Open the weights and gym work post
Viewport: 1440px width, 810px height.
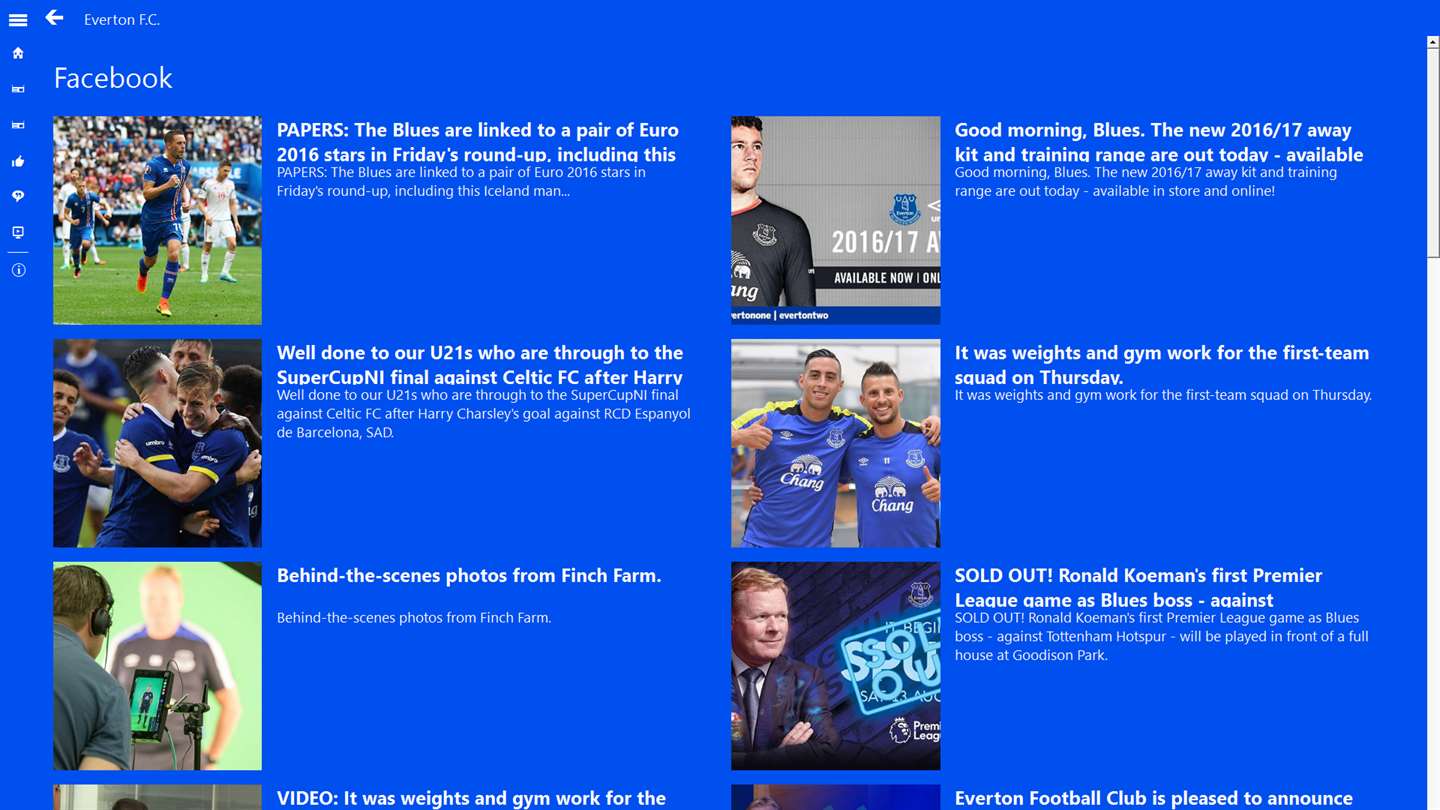coord(1162,365)
